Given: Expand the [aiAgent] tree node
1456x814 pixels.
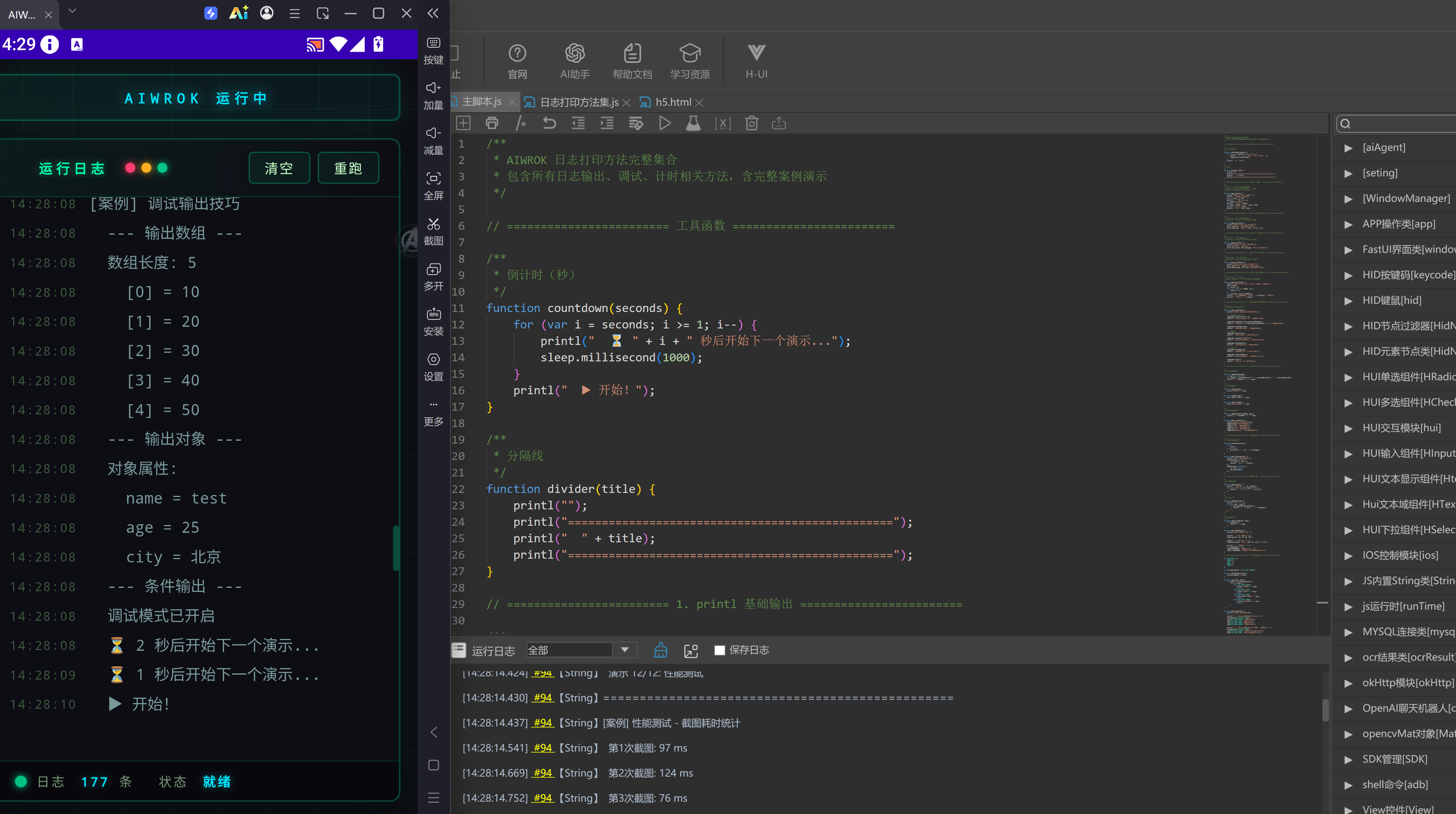Looking at the screenshot, I should 1349,148.
